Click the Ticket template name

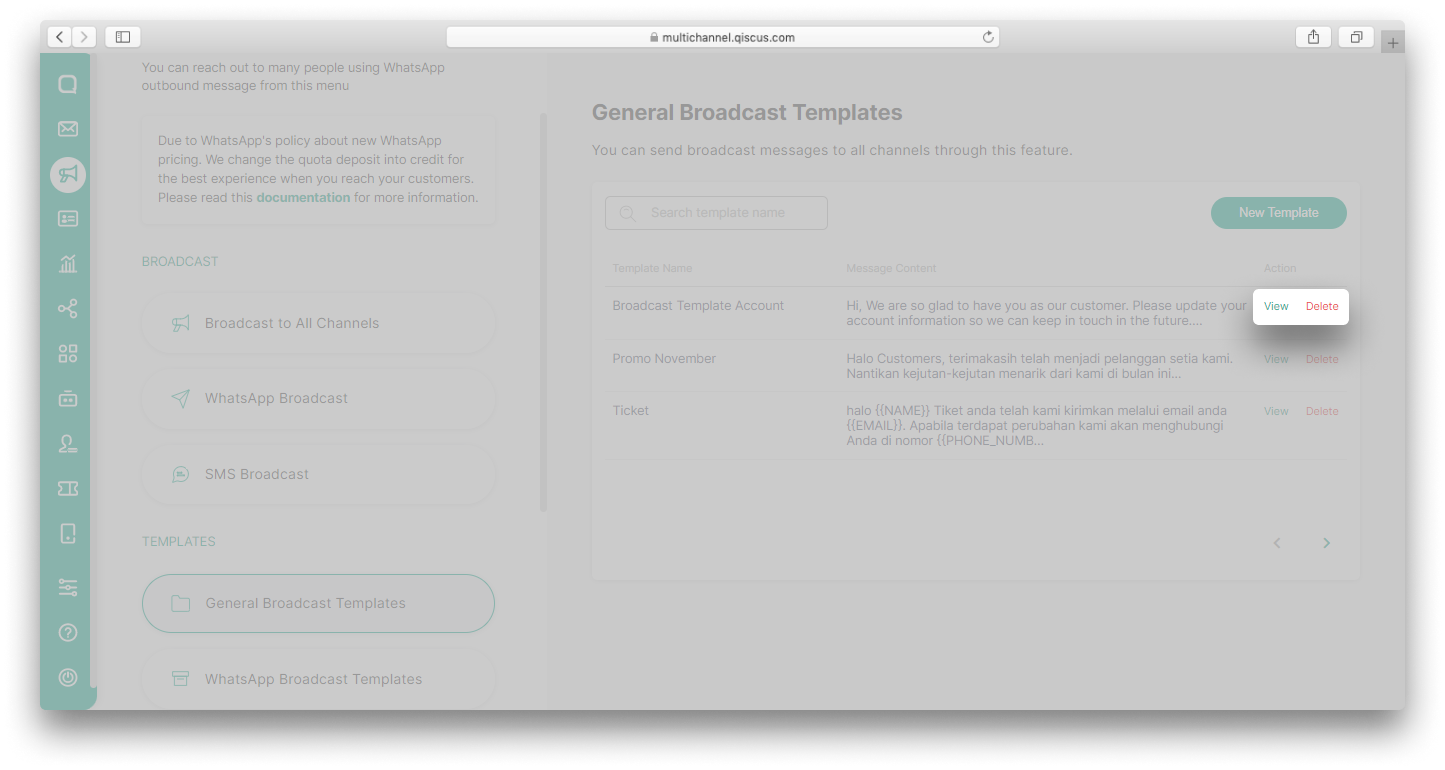pos(630,411)
